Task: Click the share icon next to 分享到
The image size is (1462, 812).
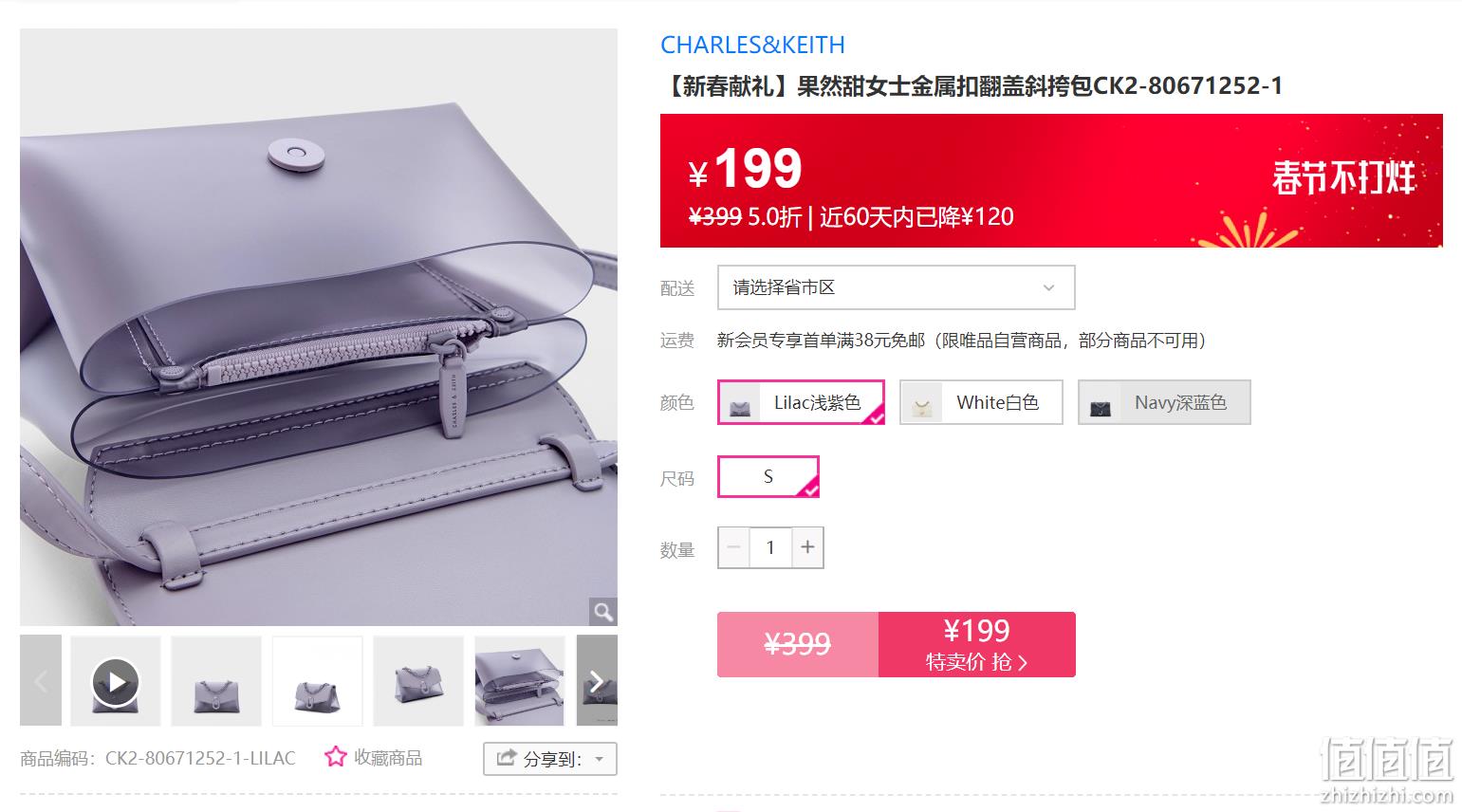Action: point(507,758)
